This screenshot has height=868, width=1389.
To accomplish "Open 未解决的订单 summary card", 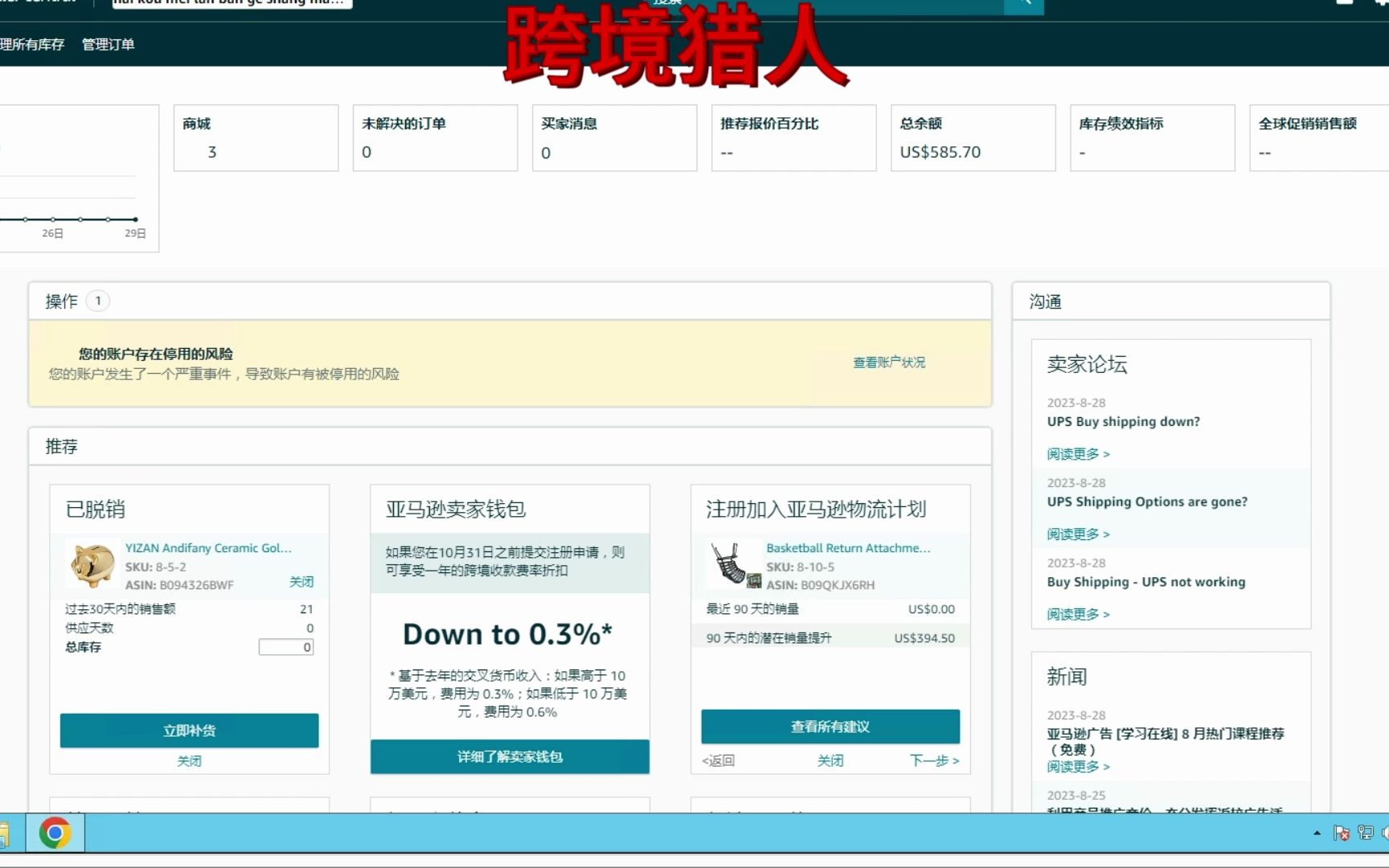I will [435, 137].
